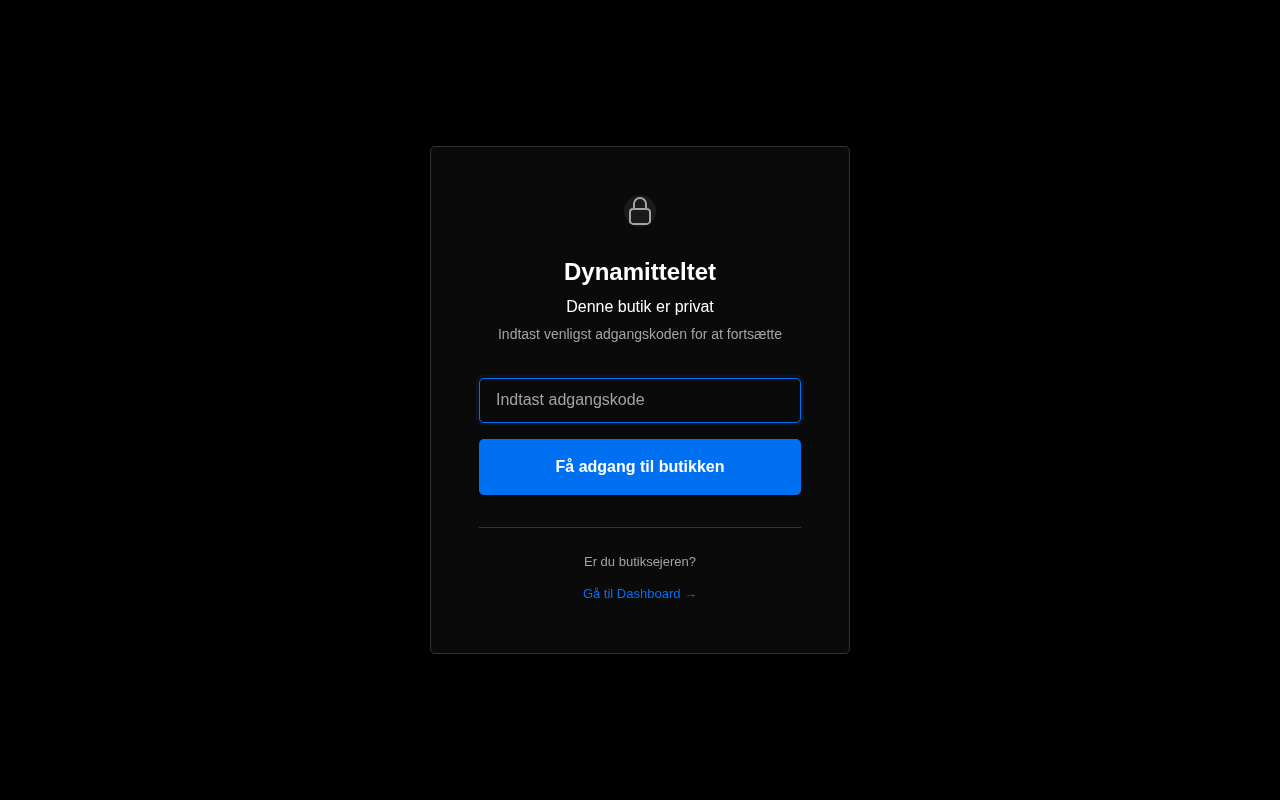Click the placeholder text Indtast adgangskode
Viewport: 1280px width, 800px height.
570,400
